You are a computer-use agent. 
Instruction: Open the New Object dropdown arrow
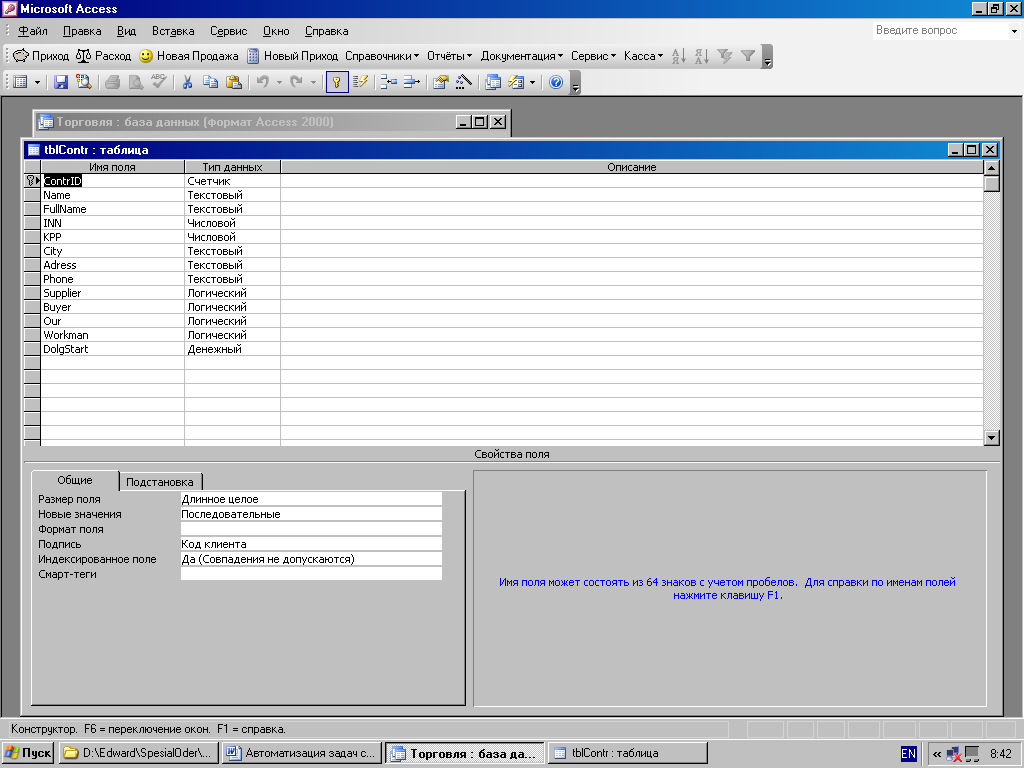533,83
